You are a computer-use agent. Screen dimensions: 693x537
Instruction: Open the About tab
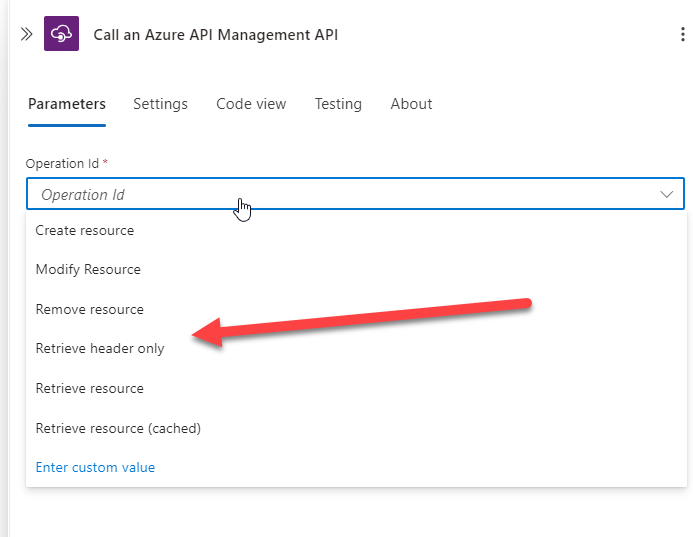coord(411,104)
